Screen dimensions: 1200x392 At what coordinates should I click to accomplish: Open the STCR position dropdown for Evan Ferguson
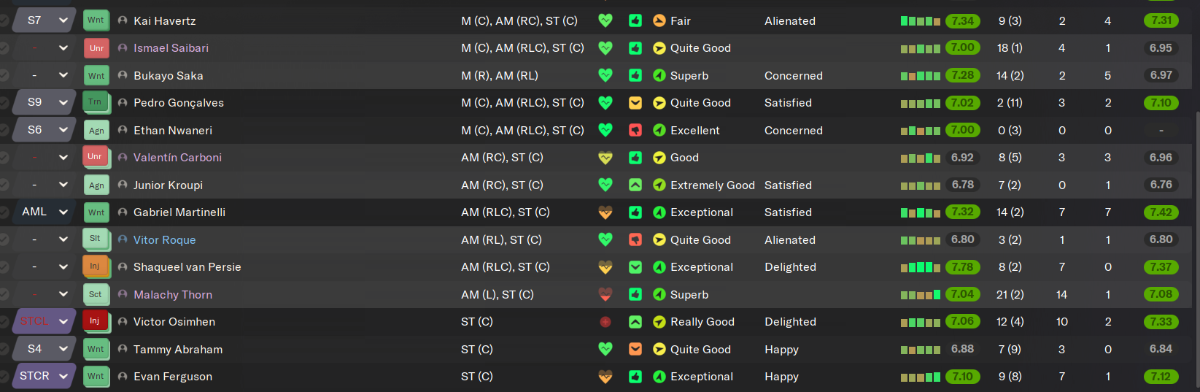pyautogui.click(x=45, y=377)
